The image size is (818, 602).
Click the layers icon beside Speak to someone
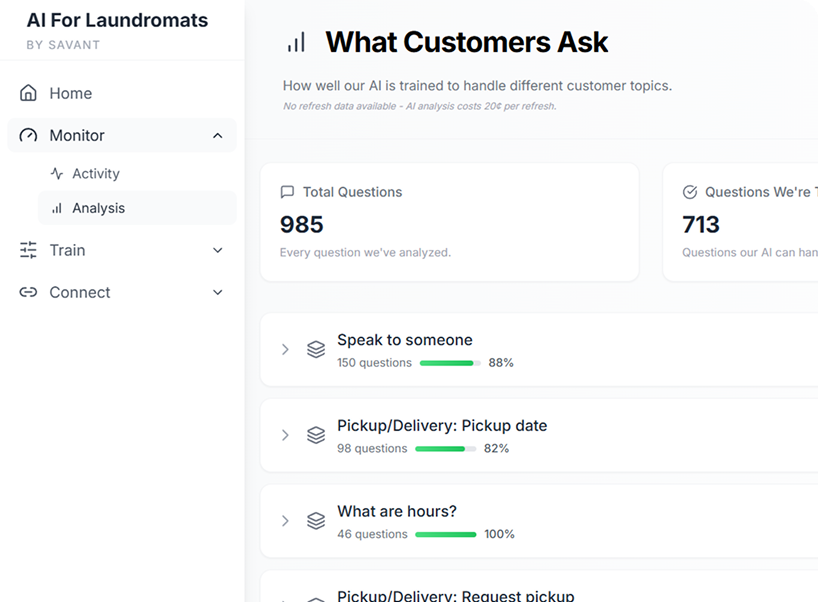coord(316,349)
